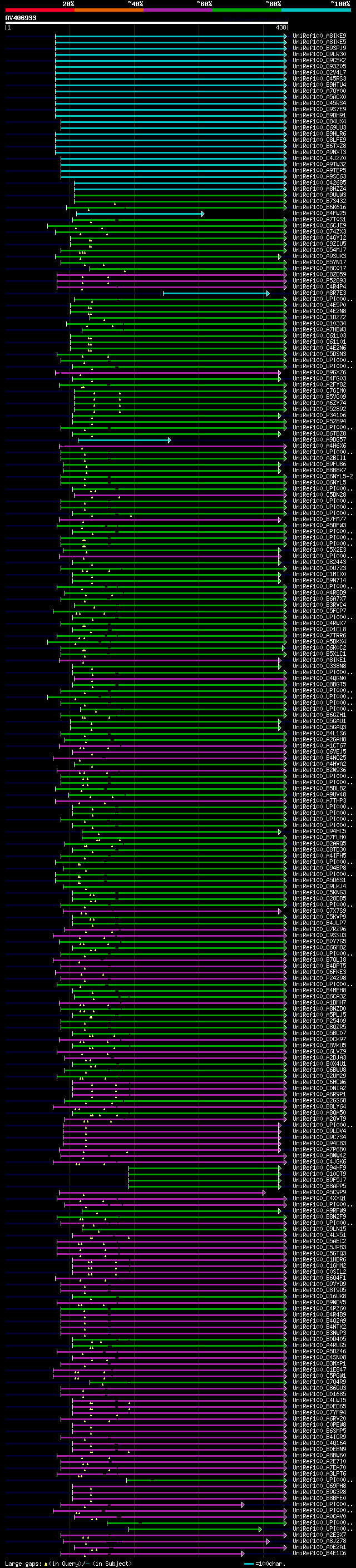Select the UniRef100_Q10334 label
The height and width of the screenshot is (1568, 356).
click(x=319, y=324)
